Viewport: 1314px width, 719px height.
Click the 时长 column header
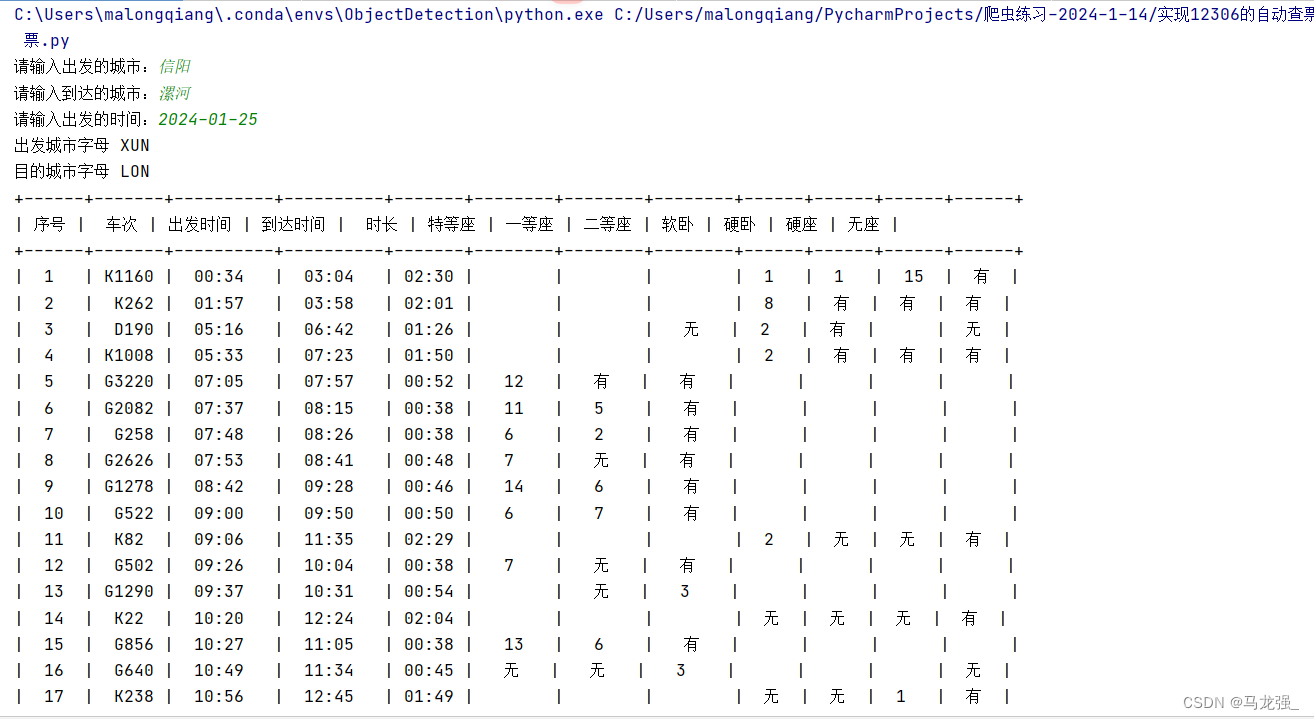[381, 225]
